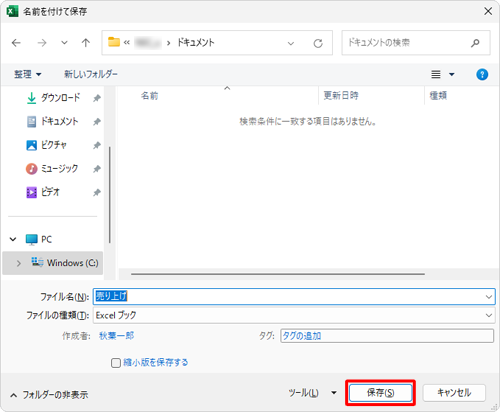
Task: Click the 保存(S) button
Action: [380, 393]
